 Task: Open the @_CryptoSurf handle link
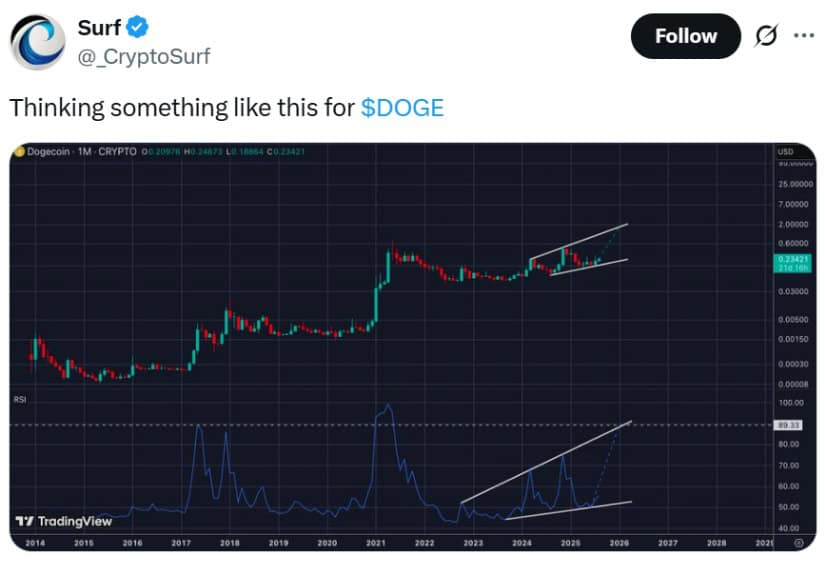144,56
